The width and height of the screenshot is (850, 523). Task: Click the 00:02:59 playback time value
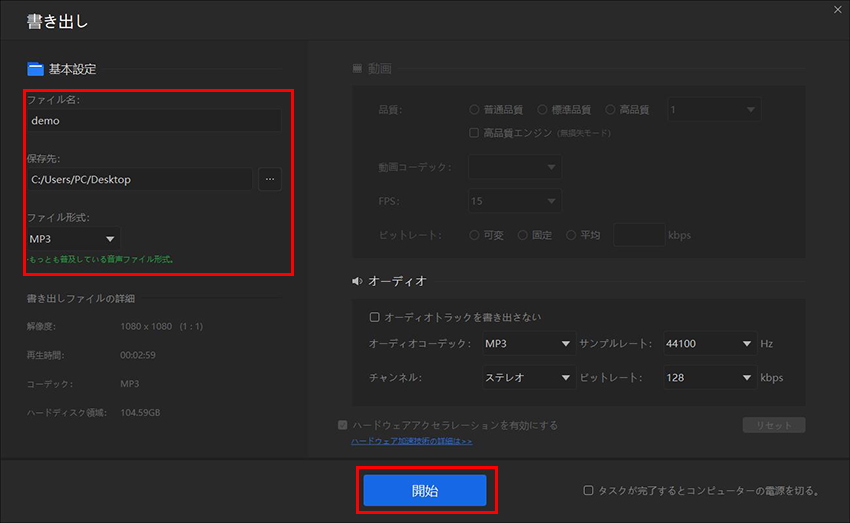pos(138,355)
